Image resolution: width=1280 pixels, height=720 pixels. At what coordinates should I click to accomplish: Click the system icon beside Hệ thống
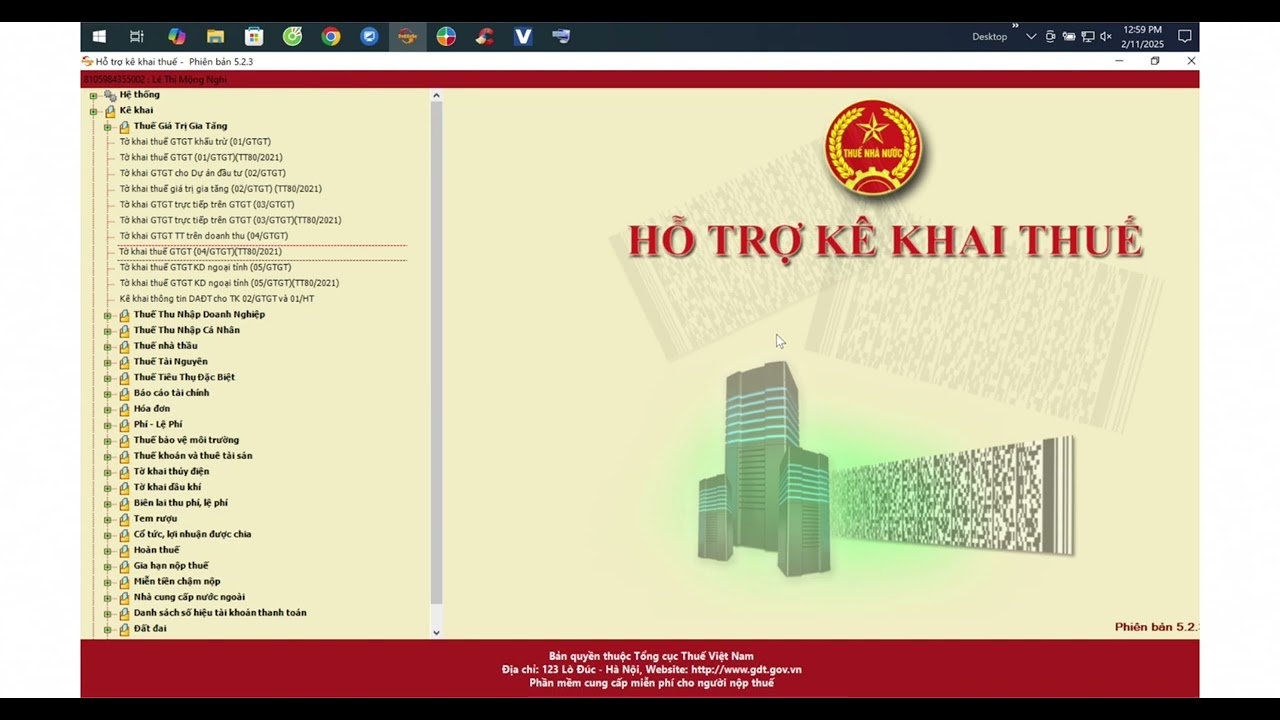click(x=110, y=95)
